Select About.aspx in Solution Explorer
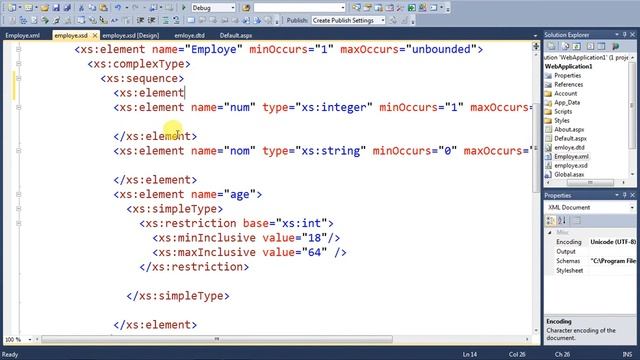This screenshot has height=360, width=640. coord(569,129)
